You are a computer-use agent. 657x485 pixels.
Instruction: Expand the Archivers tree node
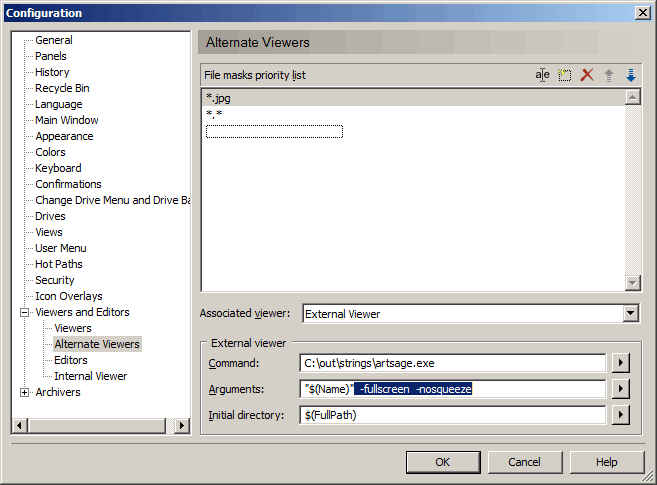coord(24,393)
